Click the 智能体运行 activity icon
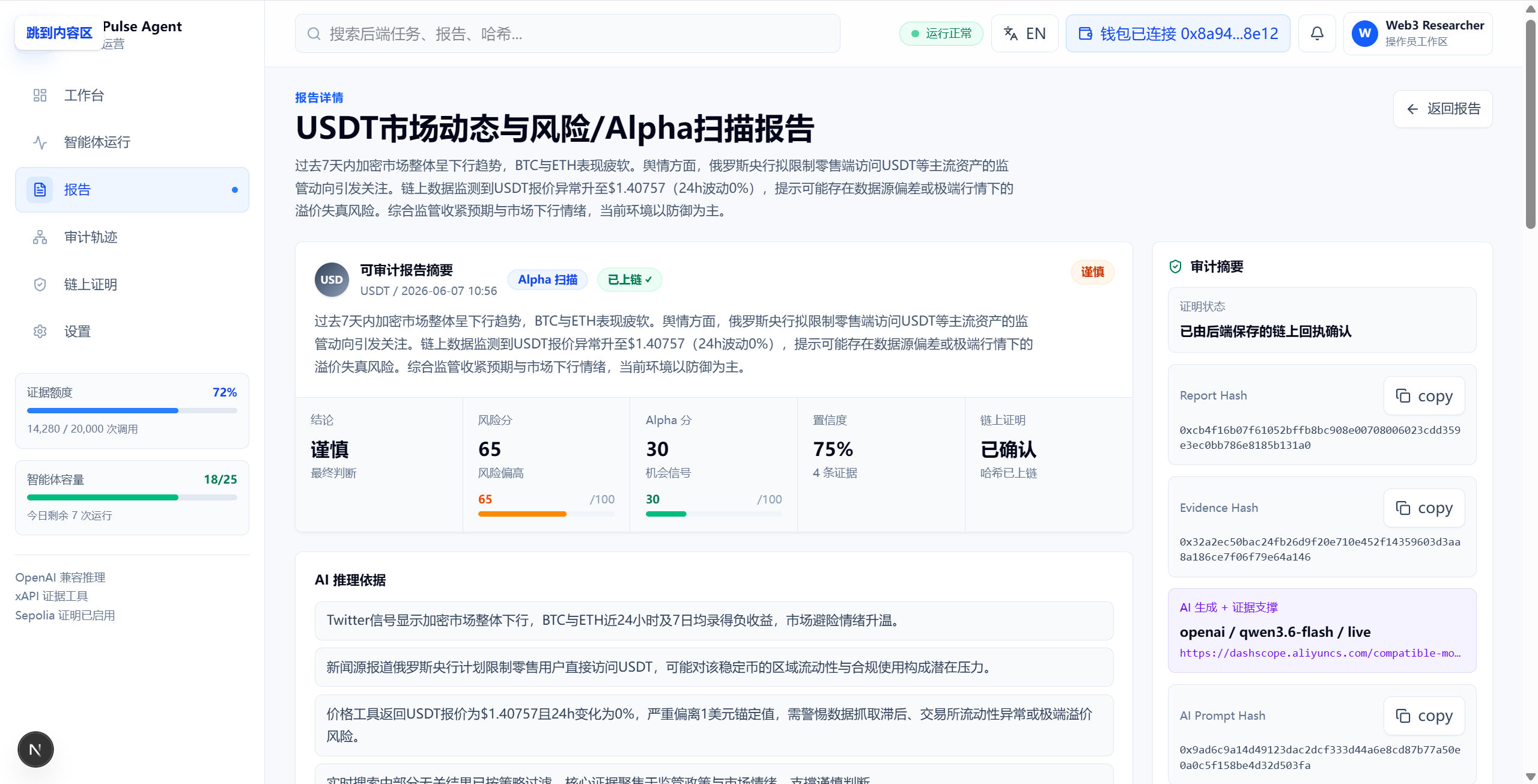 tap(40, 142)
